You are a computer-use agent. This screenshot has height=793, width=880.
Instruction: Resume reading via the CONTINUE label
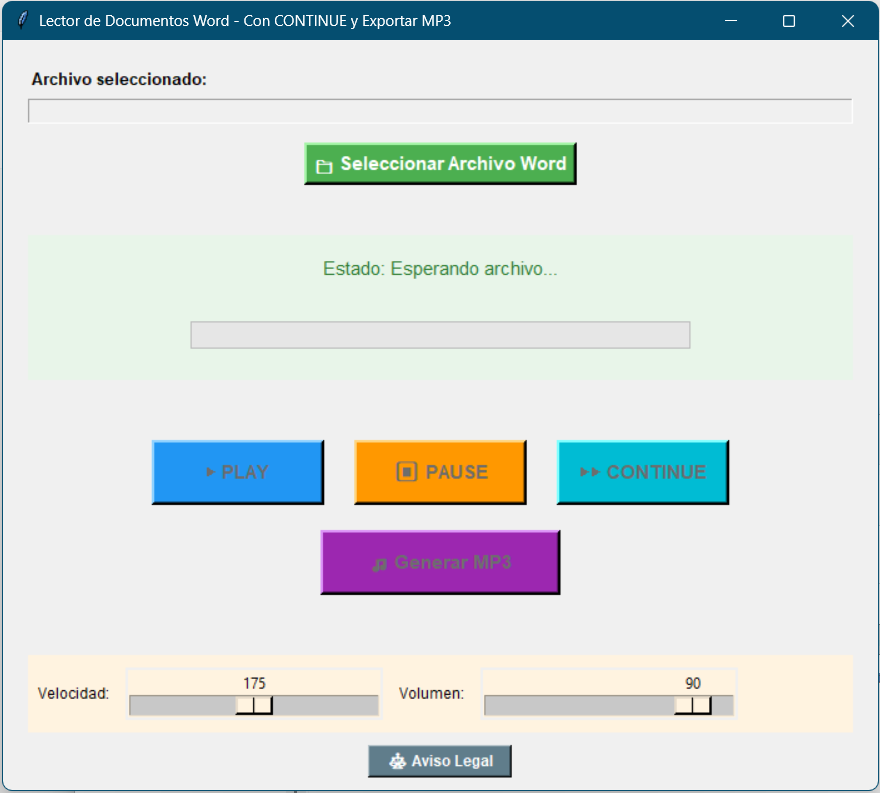click(656, 472)
